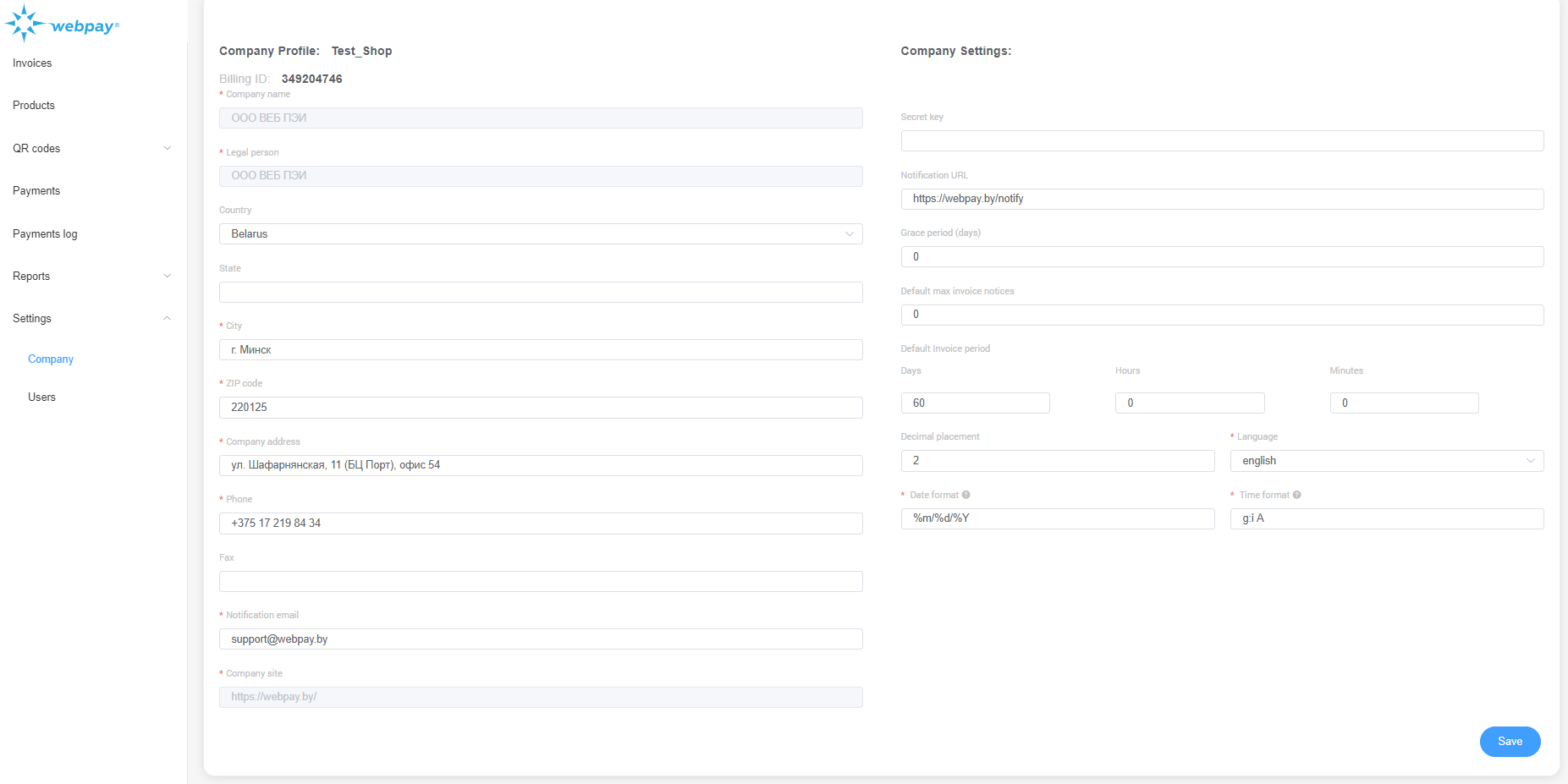Open the Users settings page
The height and width of the screenshot is (784, 1568).
41,397
